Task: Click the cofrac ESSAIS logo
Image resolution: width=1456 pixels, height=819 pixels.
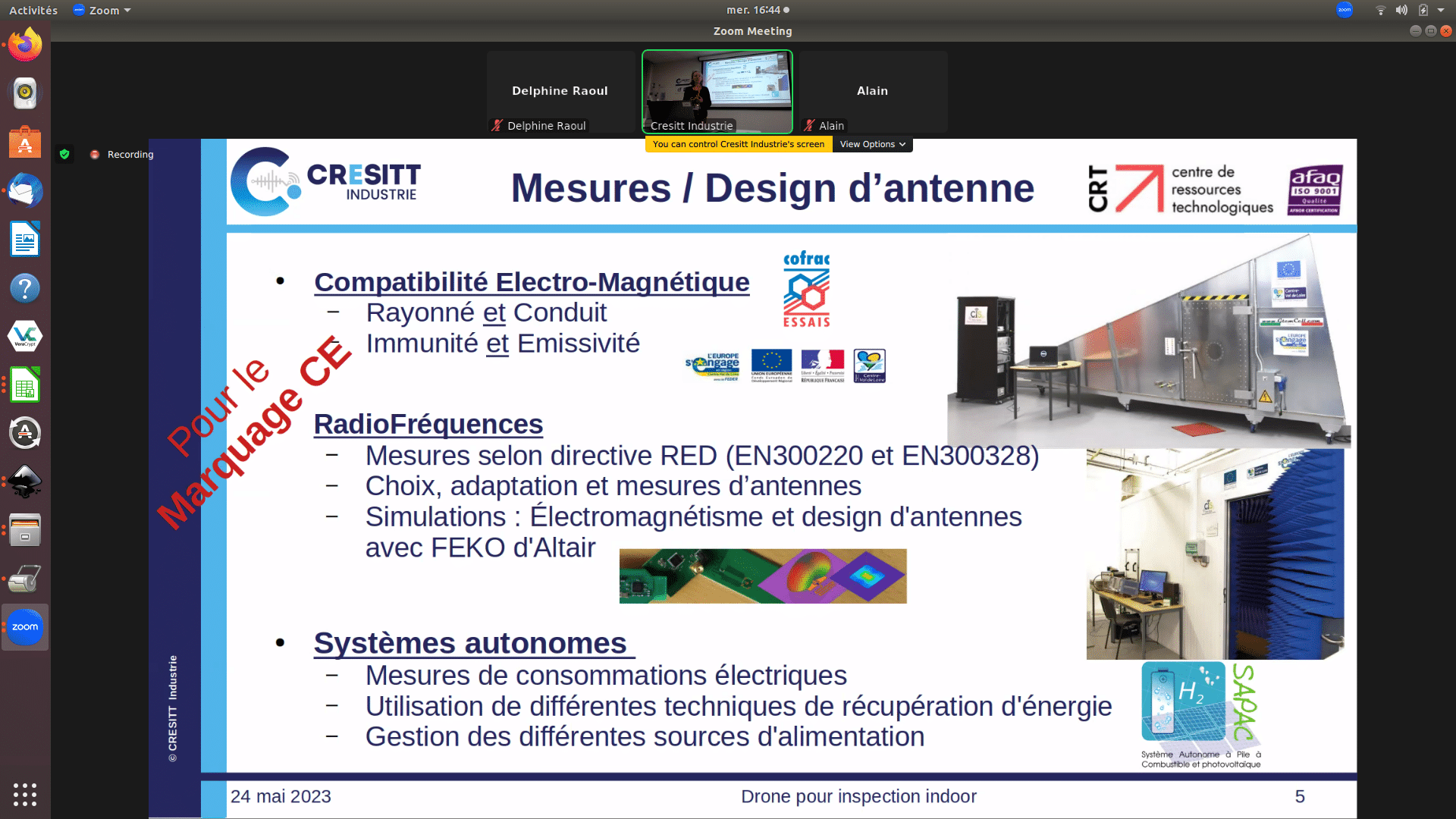Action: 807,290
